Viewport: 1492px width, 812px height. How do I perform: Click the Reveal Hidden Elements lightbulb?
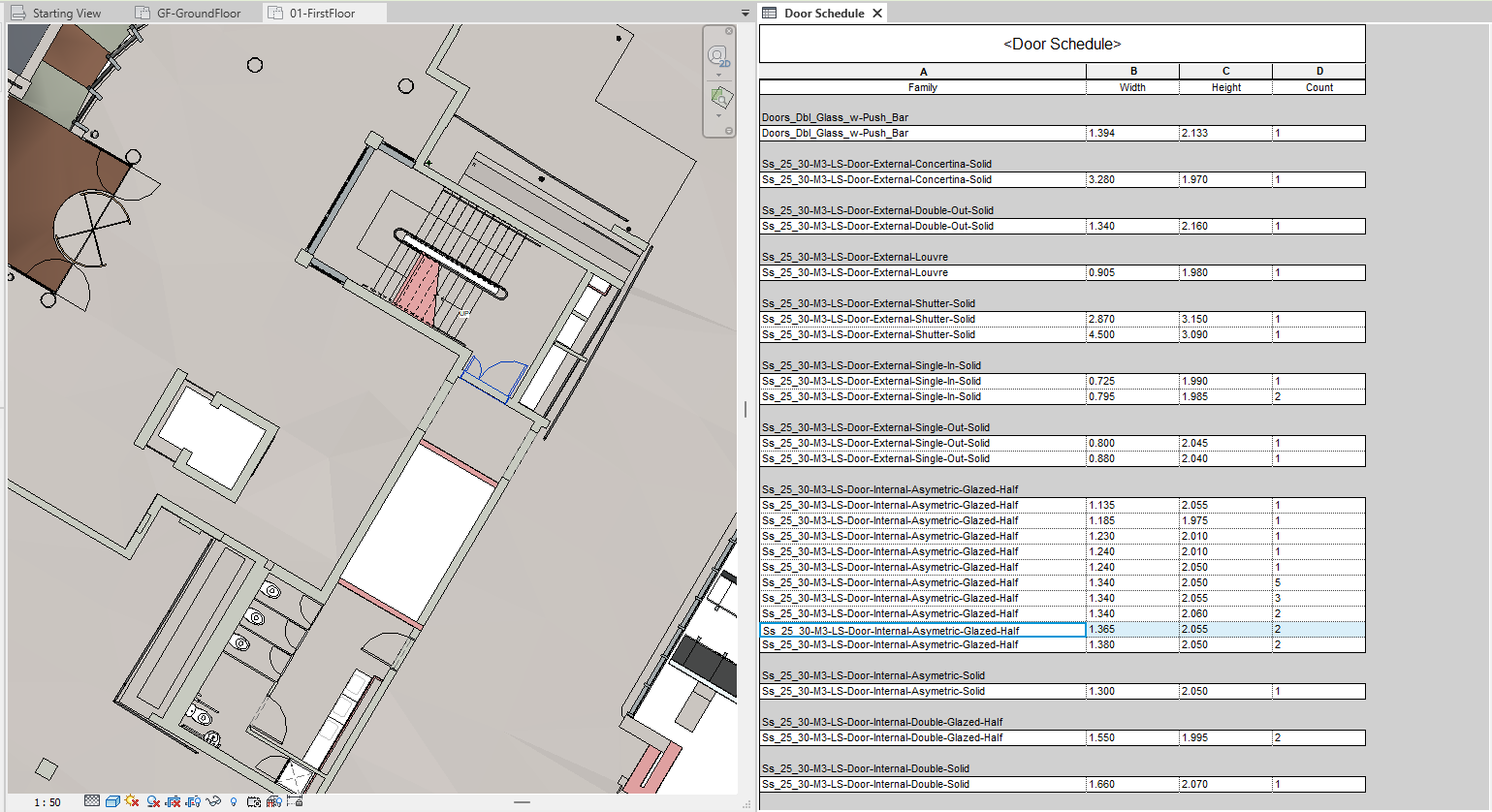[233, 800]
